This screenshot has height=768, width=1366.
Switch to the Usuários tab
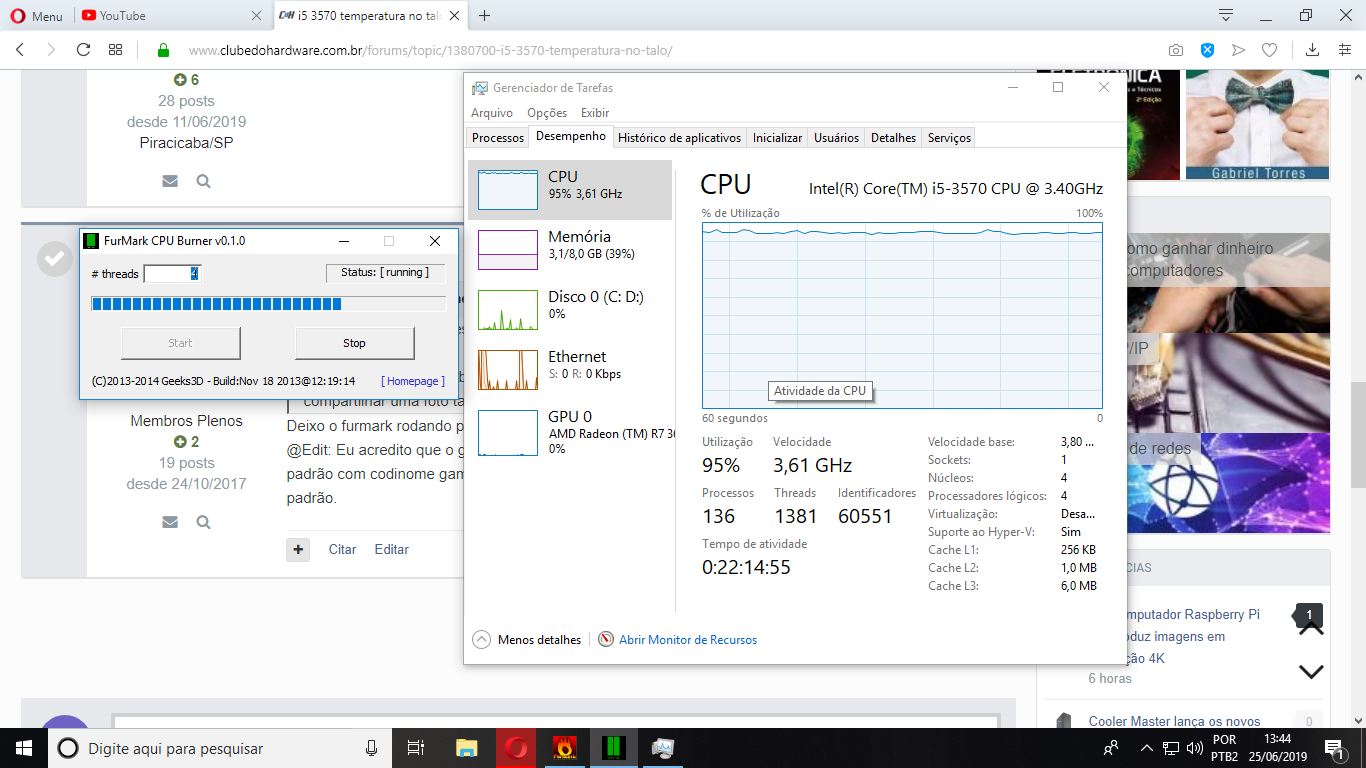836,138
